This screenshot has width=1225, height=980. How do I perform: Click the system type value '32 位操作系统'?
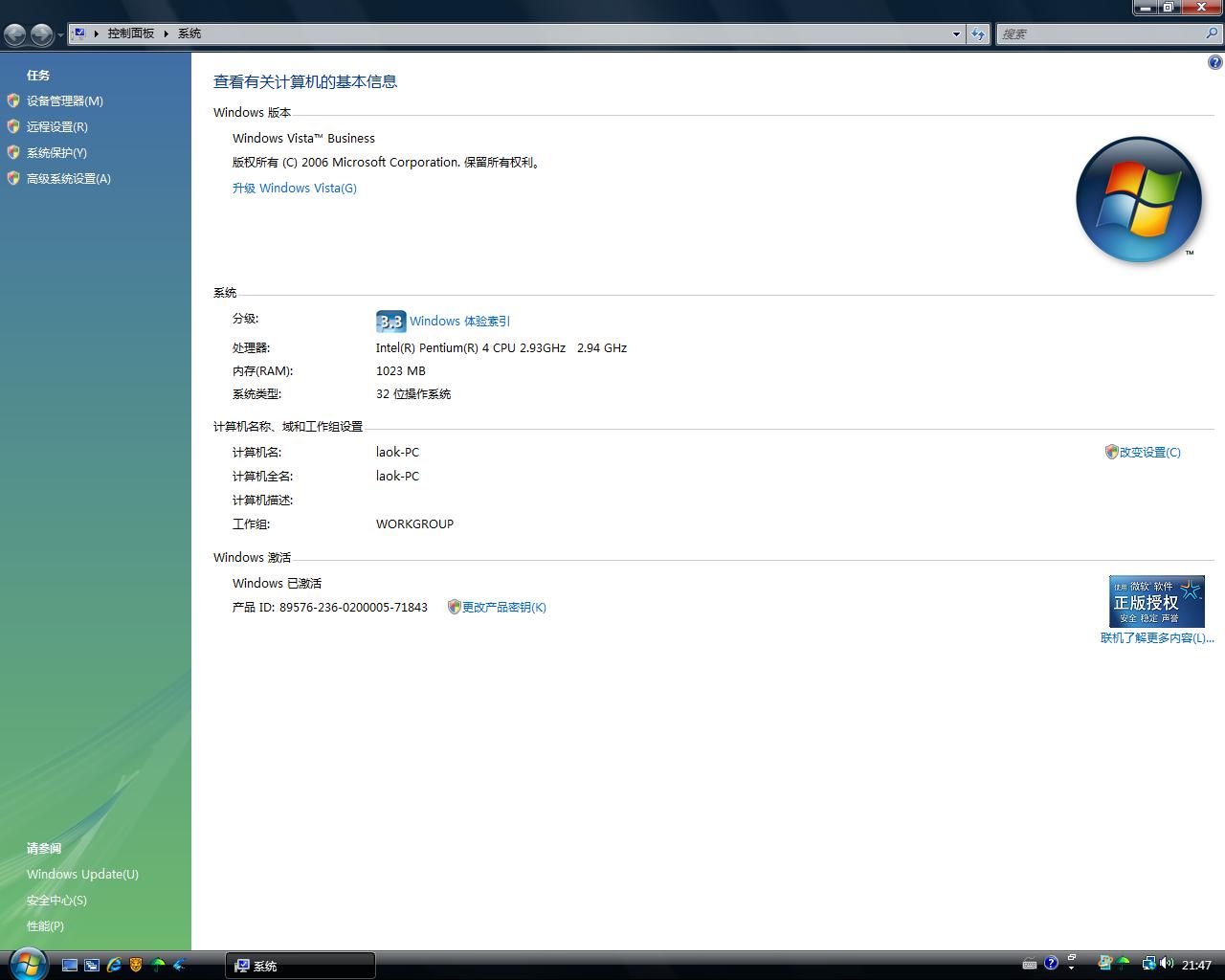point(413,393)
